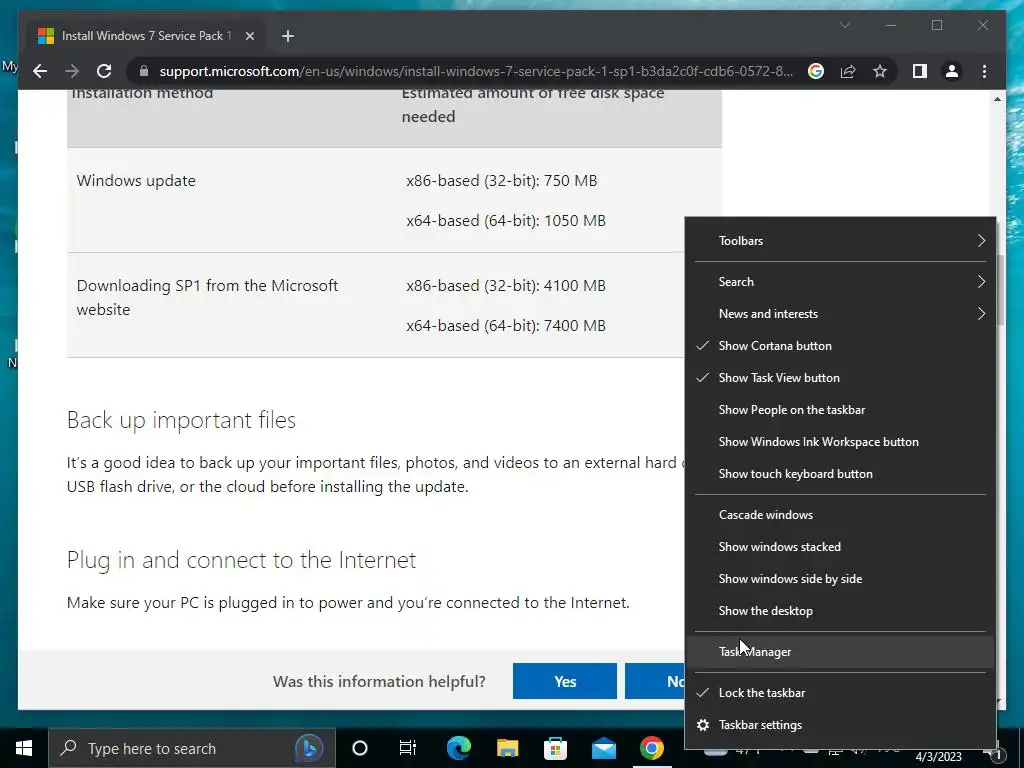This screenshot has width=1024, height=768.
Task: Expand the Search submenu
Action: pyautogui.click(x=840, y=281)
